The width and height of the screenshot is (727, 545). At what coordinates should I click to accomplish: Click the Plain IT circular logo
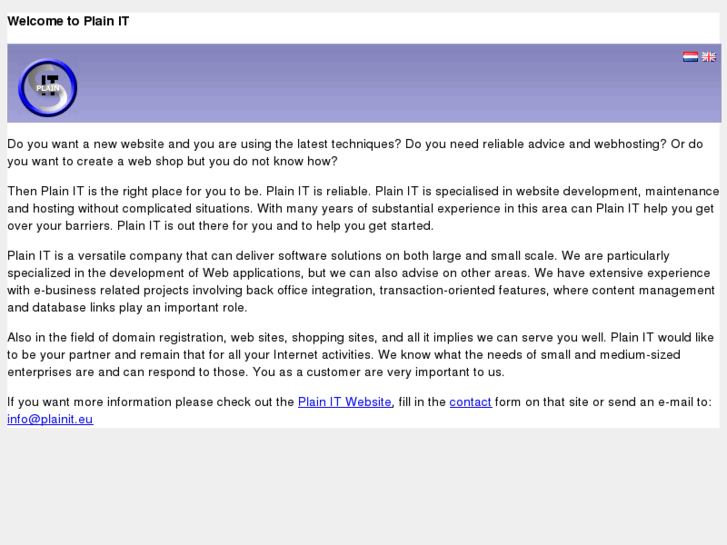pos(48,88)
